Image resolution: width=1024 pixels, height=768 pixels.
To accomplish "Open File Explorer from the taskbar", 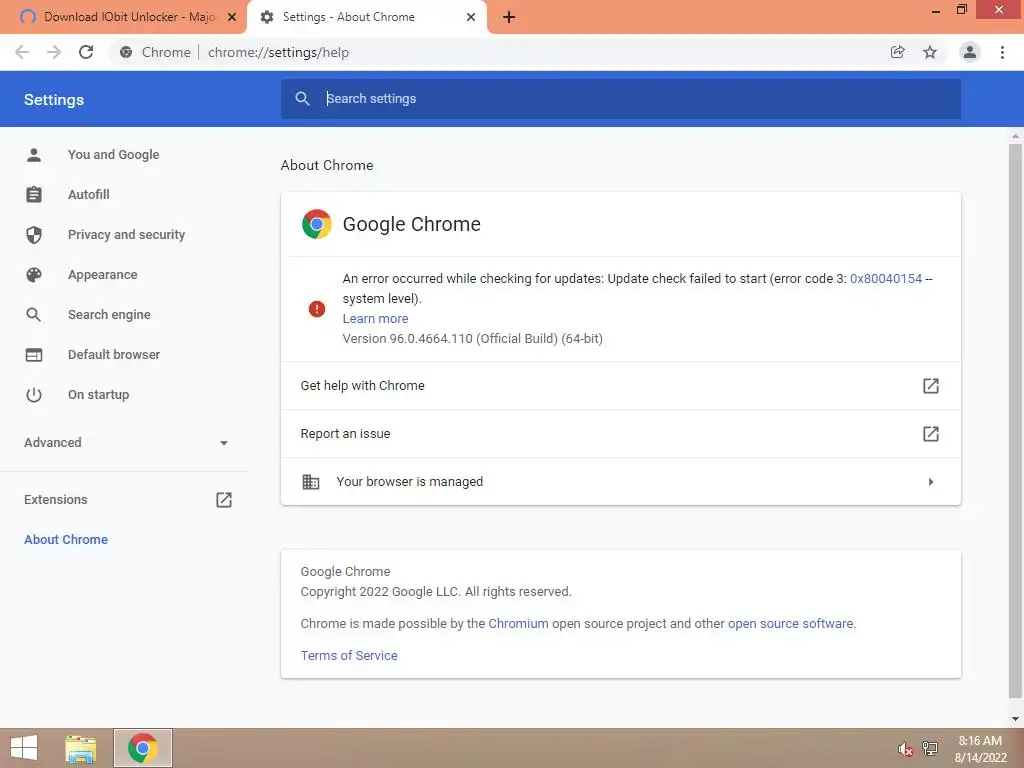I will (81, 749).
